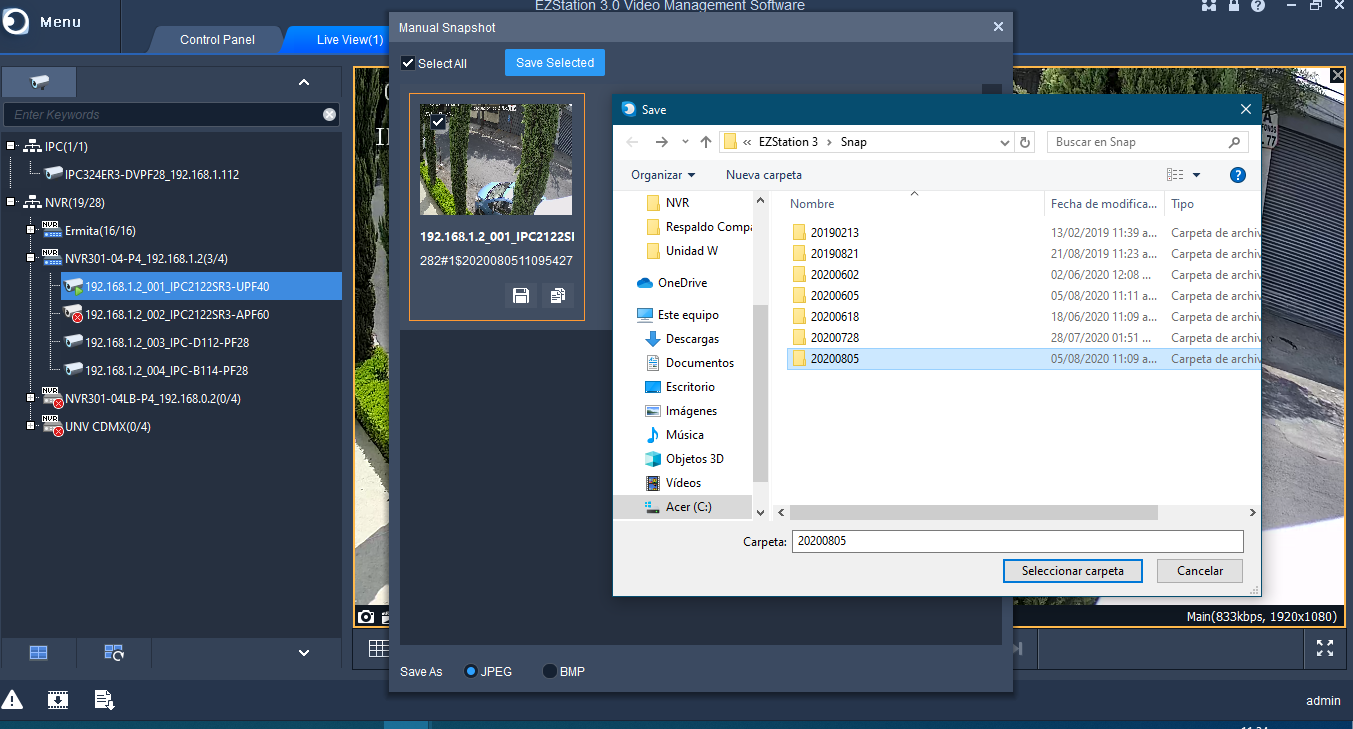The width and height of the screenshot is (1353, 729).
Task: Open the view options dropdown arrow
Action: (x=1196, y=175)
